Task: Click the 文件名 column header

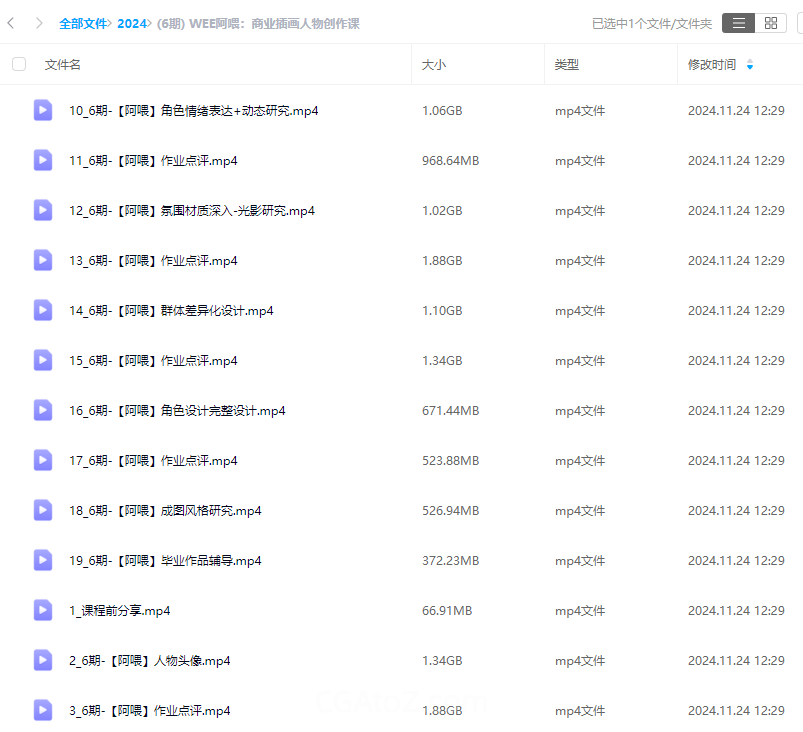Action: (63, 64)
